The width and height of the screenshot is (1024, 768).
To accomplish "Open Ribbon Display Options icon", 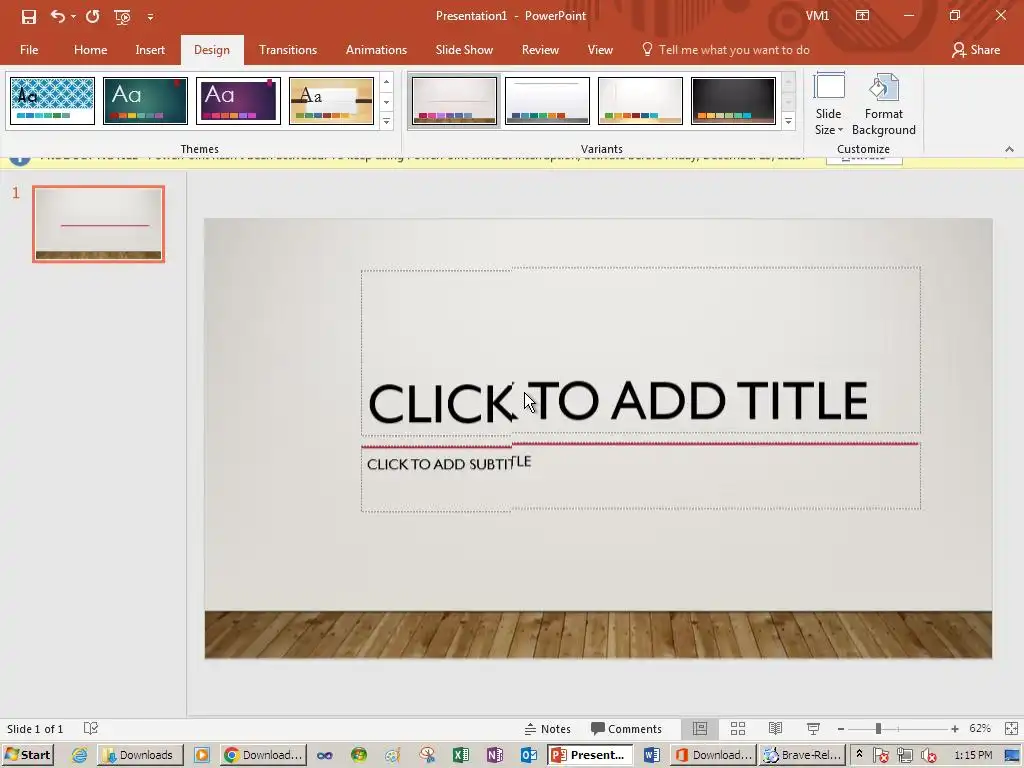I will (x=862, y=16).
